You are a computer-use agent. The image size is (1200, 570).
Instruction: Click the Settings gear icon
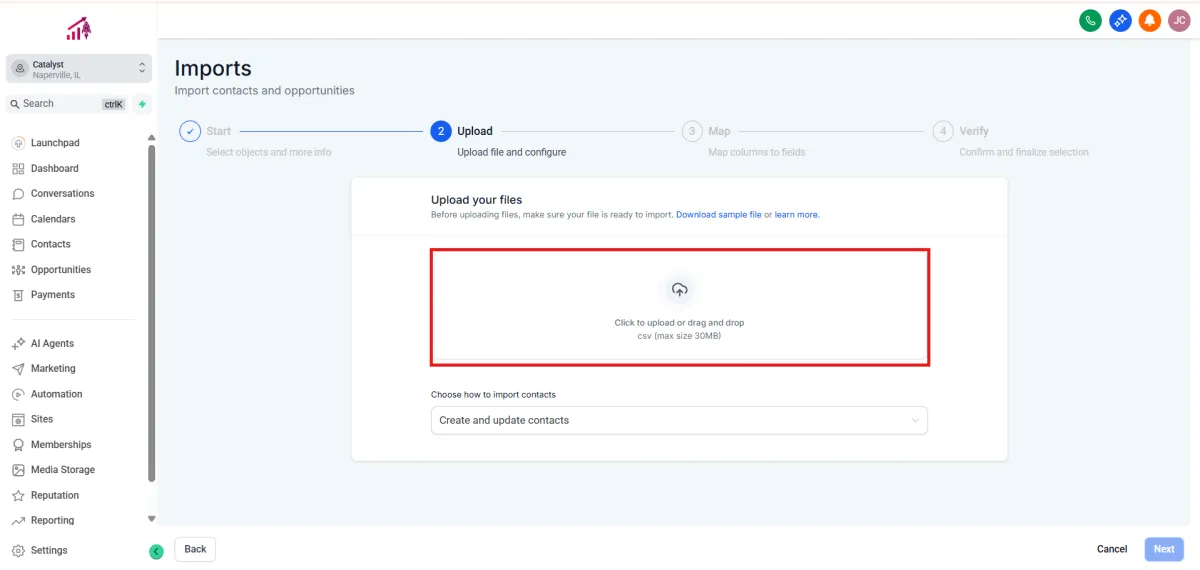18,550
